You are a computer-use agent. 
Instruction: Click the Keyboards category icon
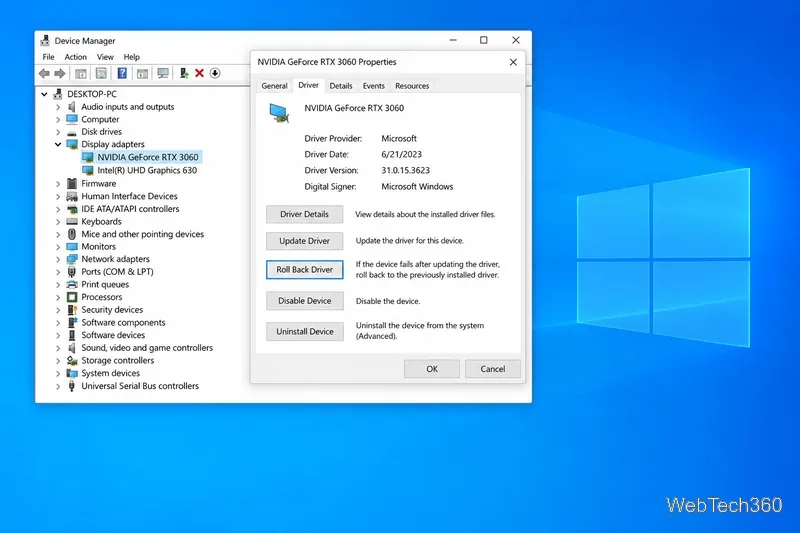tap(72, 221)
